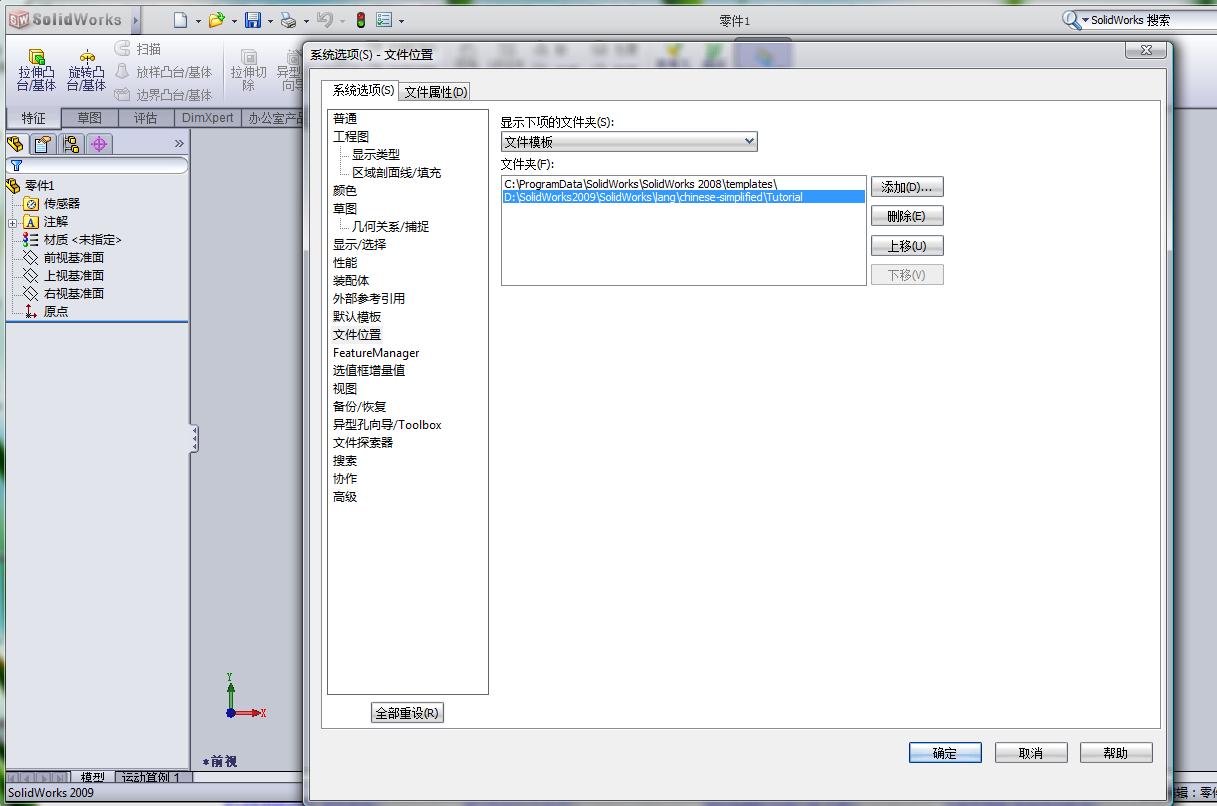This screenshot has height=806, width=1217.
Task: Click the New document icon
Action: point(180,20)
